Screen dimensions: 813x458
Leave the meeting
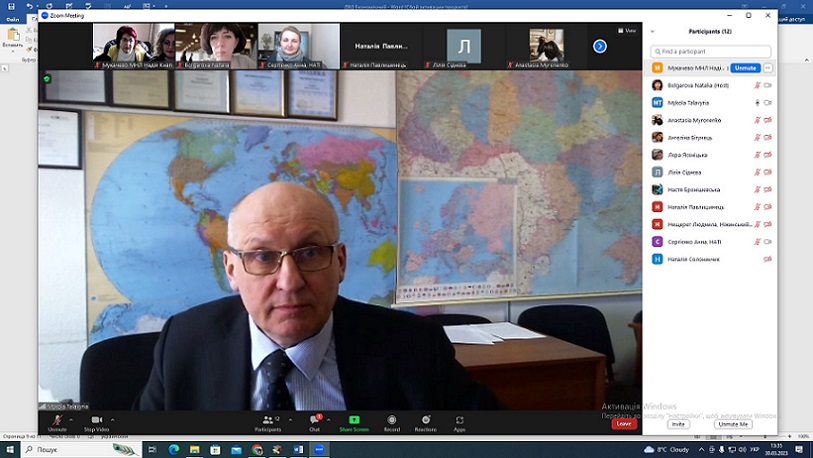click(x=624, y=424)
